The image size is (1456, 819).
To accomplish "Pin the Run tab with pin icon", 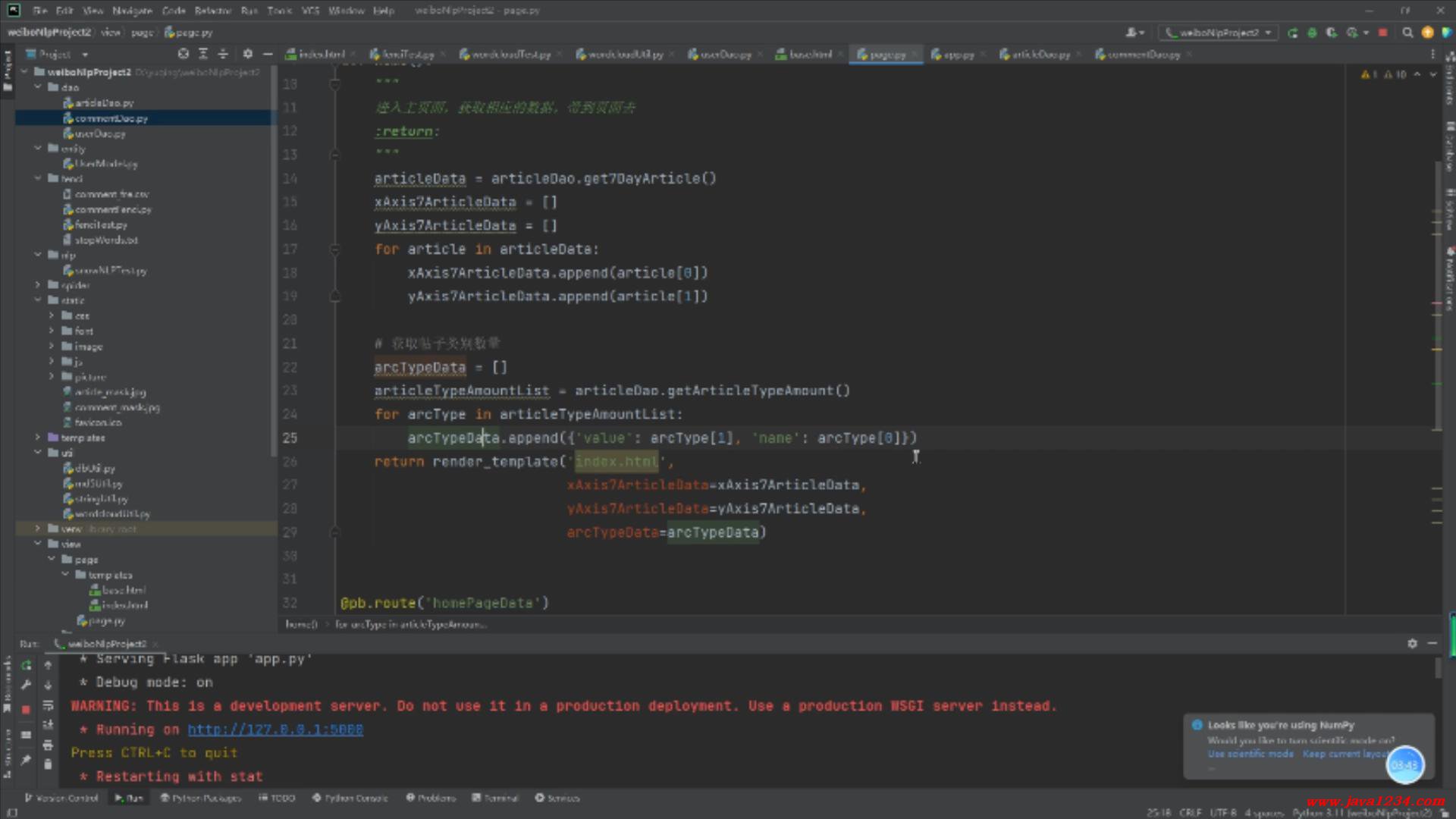I will 27,759.
